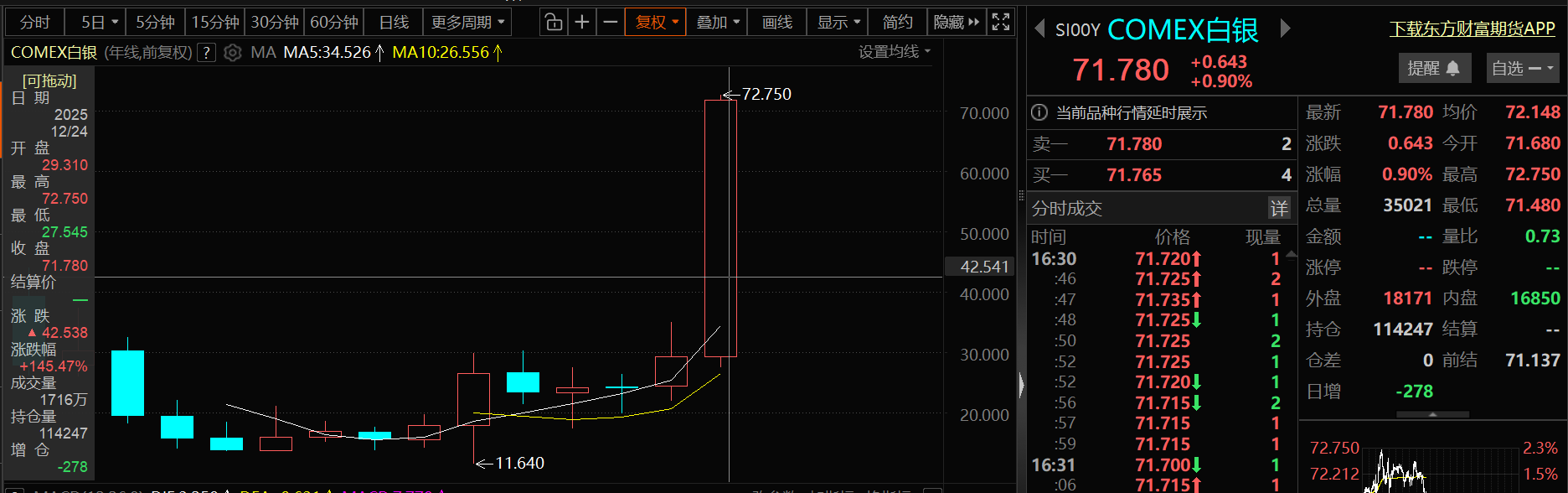Open the question mark help icon

(x=207, y=53)
